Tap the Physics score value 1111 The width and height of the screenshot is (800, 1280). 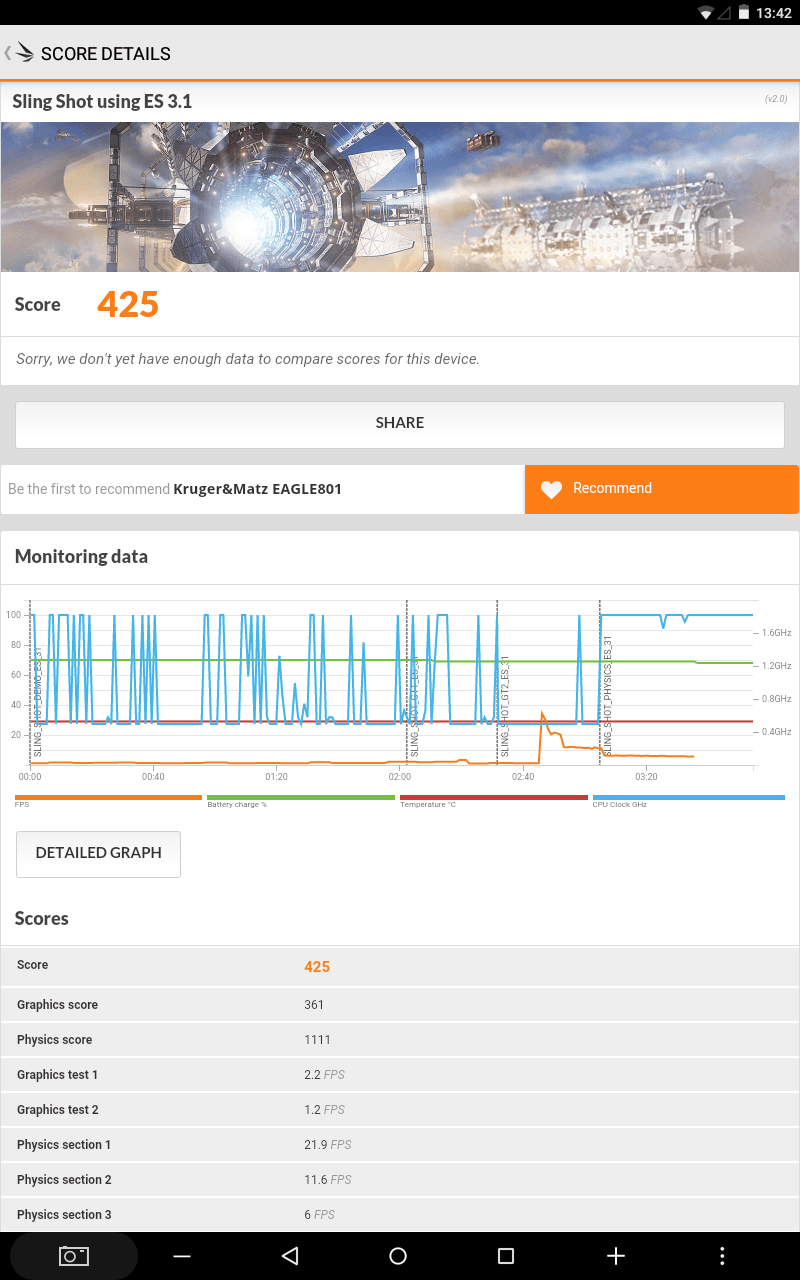317,1040
